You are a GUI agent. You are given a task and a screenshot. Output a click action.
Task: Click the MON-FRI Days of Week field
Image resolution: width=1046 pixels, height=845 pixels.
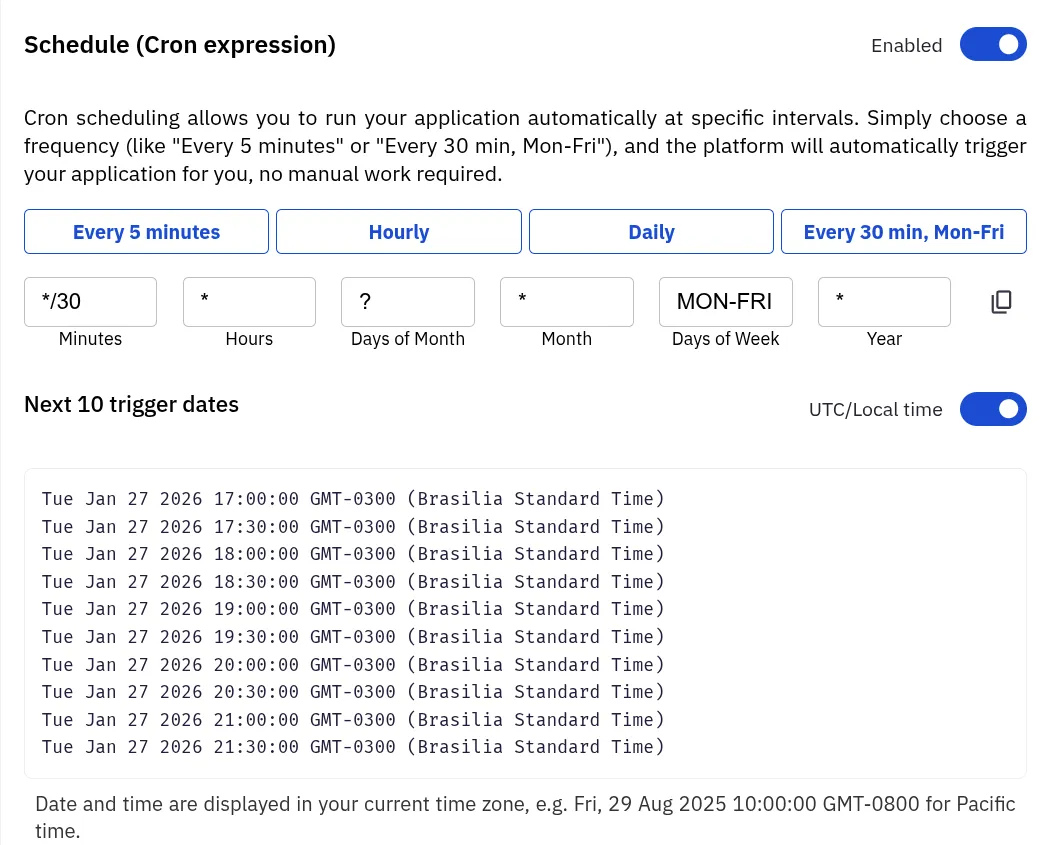click(725, 301)
